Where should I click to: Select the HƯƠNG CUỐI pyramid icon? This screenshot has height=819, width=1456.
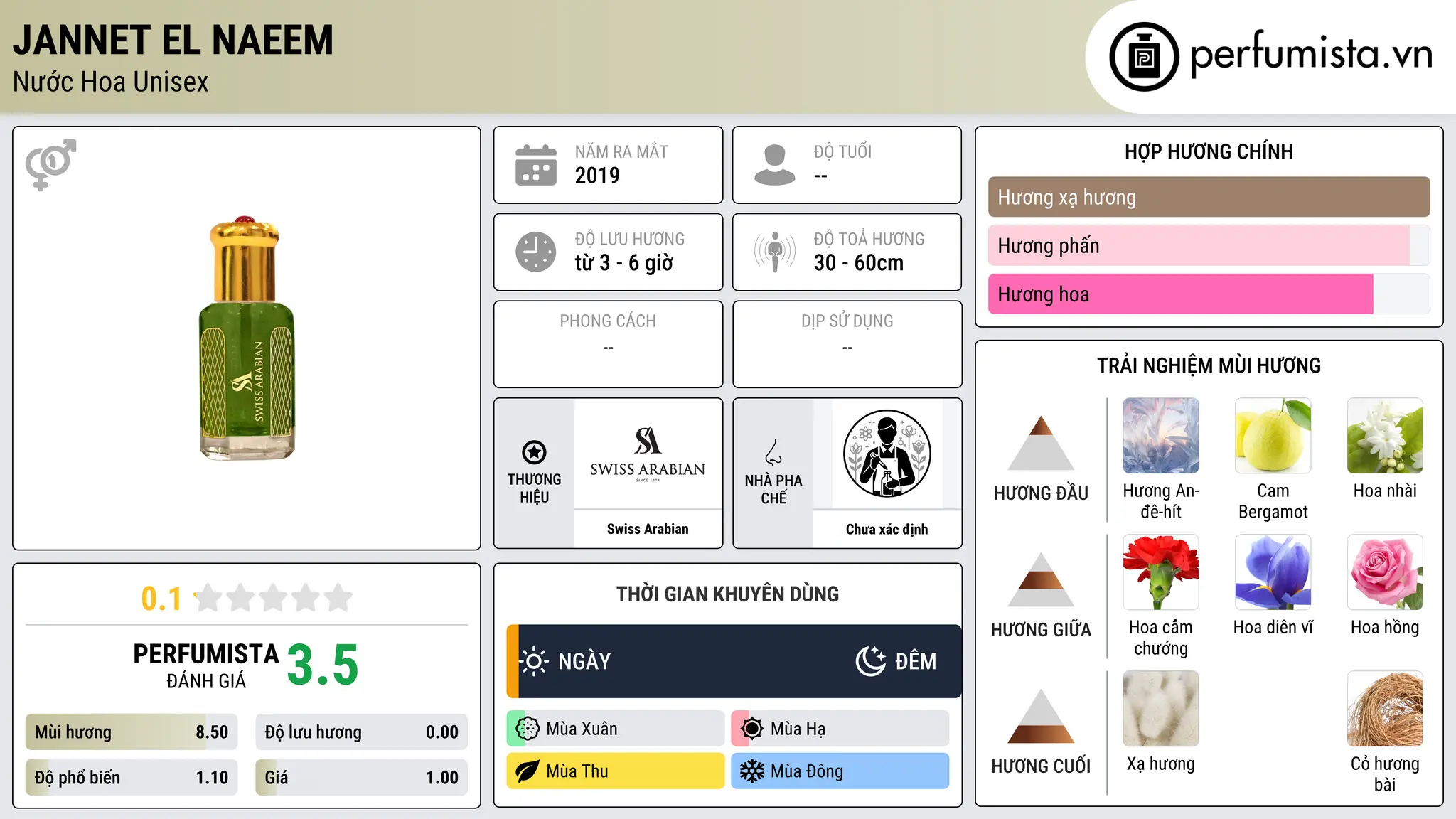coord(1041,715)
